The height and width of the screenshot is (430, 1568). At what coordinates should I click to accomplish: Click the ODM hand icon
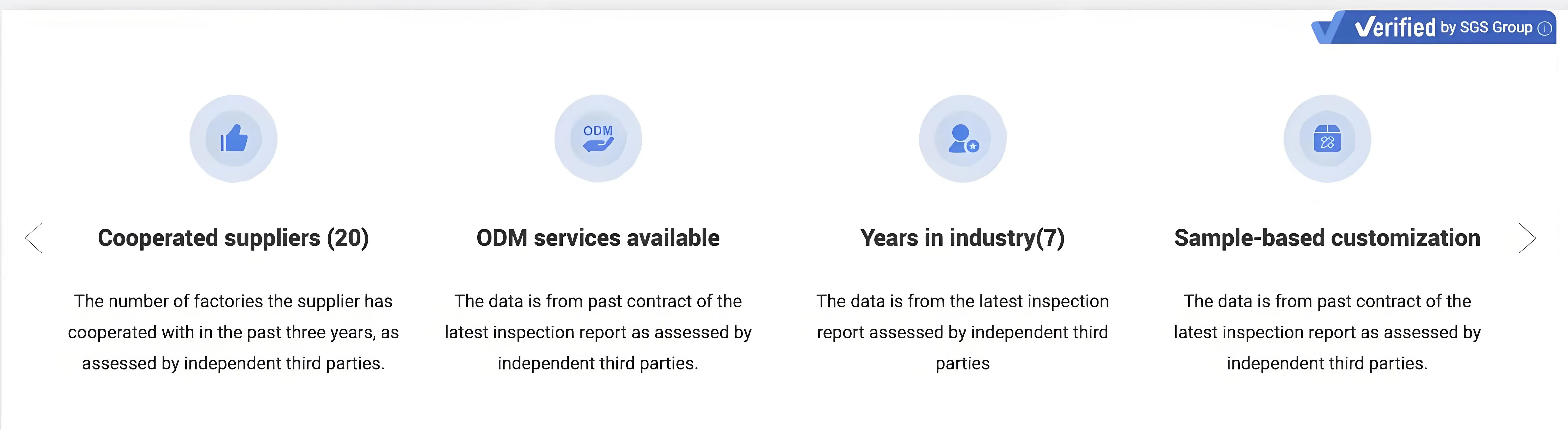click(x=598, y=139)
